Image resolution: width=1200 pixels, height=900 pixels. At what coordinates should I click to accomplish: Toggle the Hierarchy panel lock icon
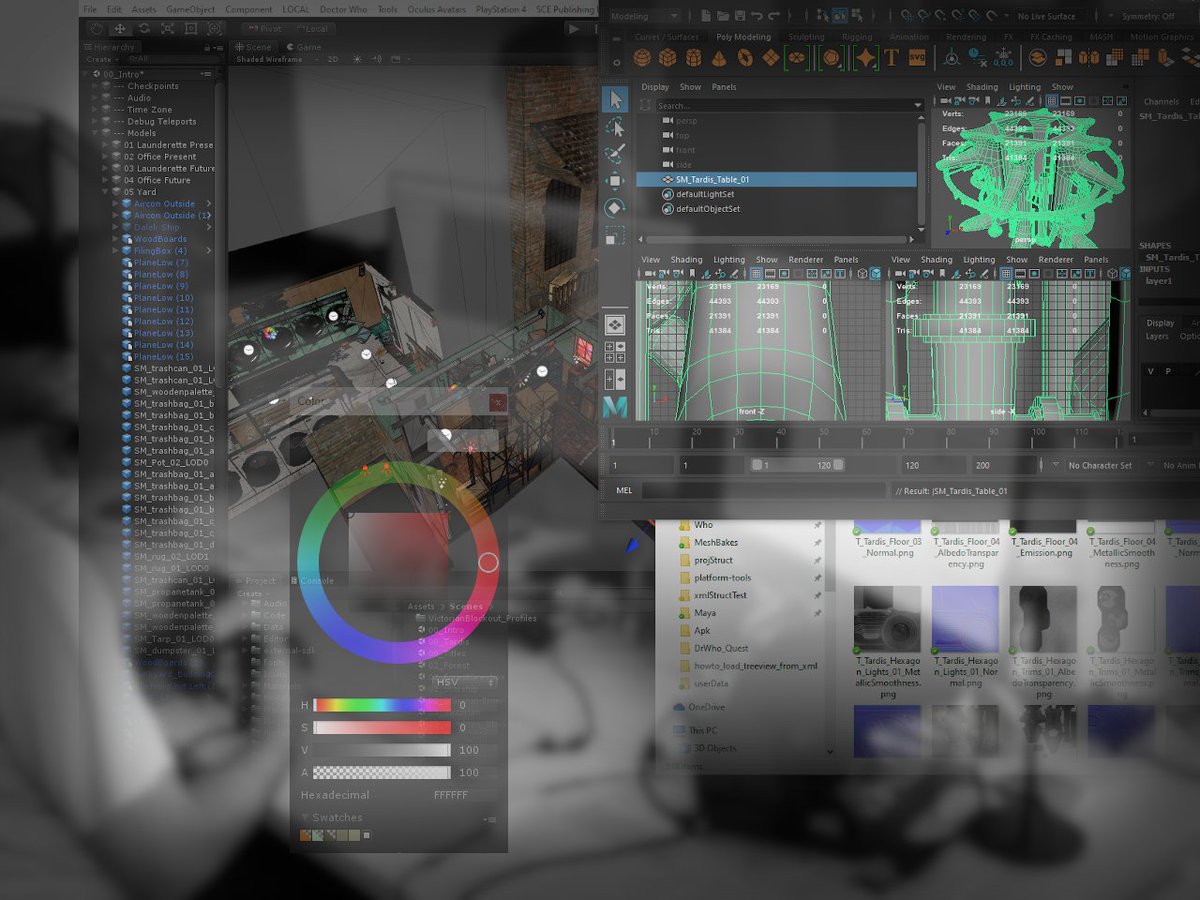(x=207, y=48)
